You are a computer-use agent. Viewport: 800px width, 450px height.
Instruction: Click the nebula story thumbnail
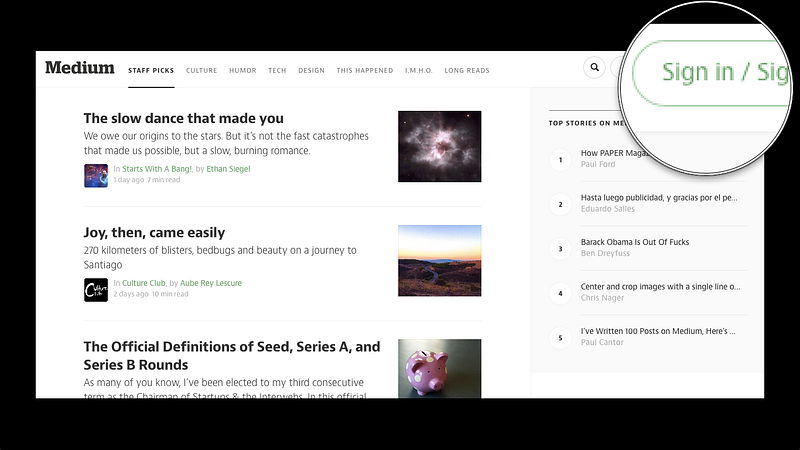point(439,146)
